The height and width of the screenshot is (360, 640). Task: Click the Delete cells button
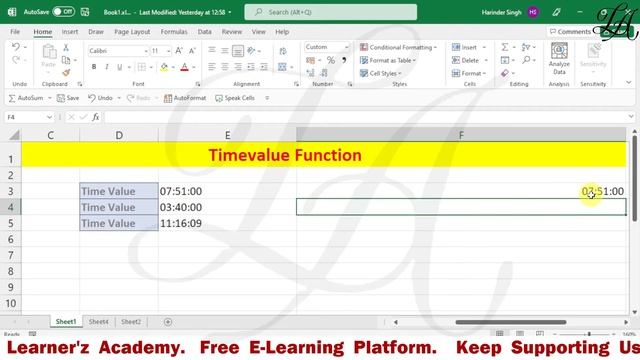tap(465, 60)
